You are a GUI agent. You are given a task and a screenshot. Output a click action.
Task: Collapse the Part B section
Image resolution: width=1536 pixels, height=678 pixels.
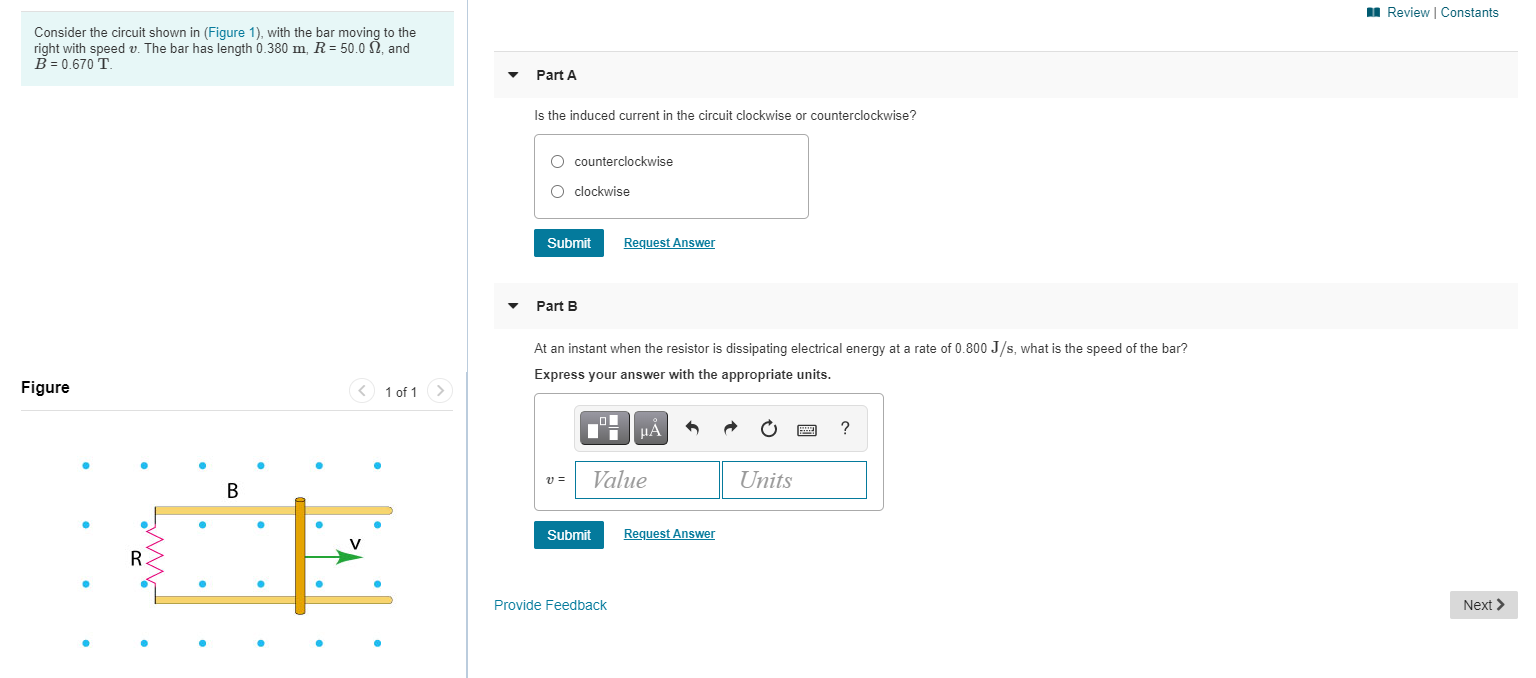513,306
